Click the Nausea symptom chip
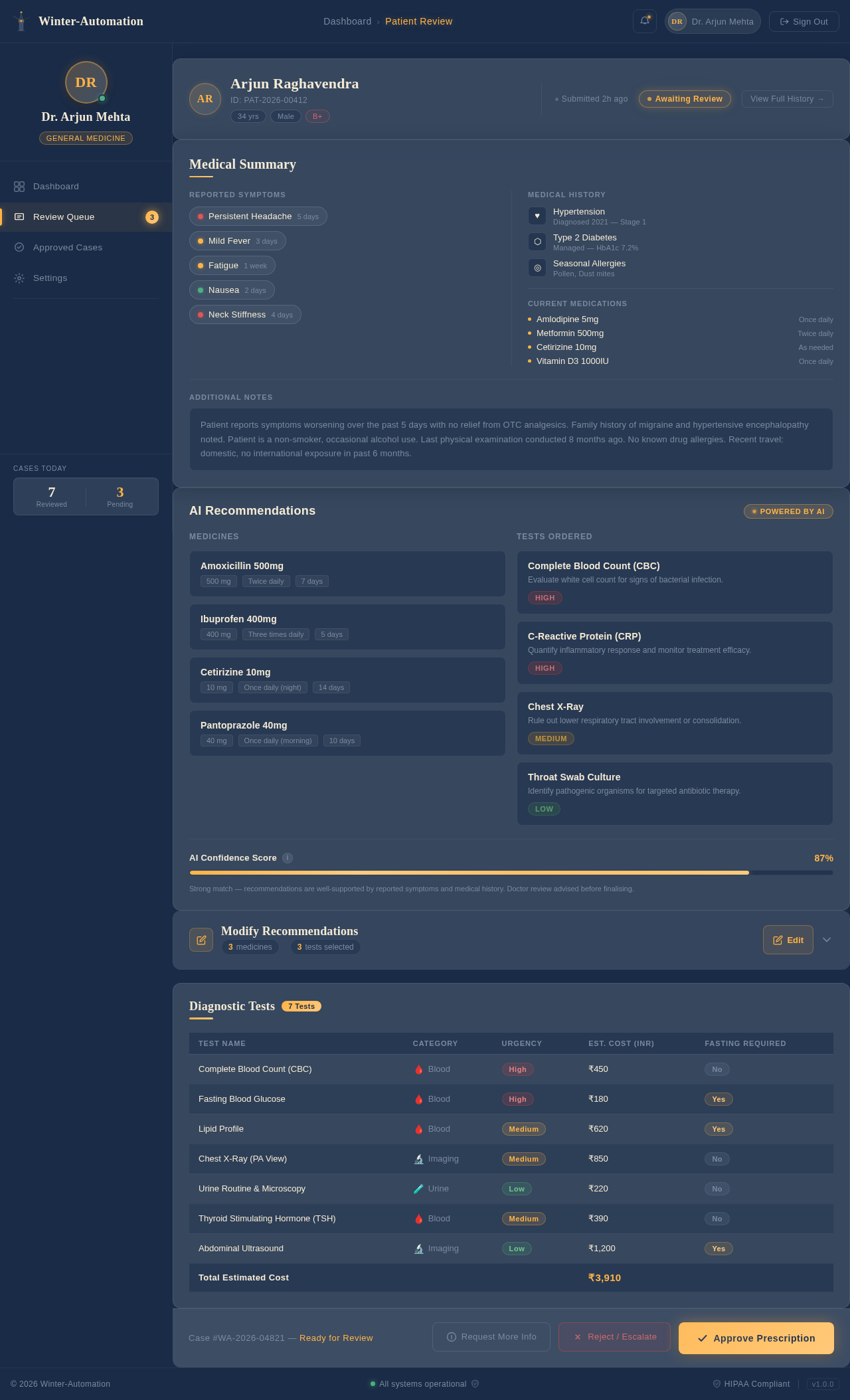The width and height of the screenshot is (850, 1400). pos(232,290)
